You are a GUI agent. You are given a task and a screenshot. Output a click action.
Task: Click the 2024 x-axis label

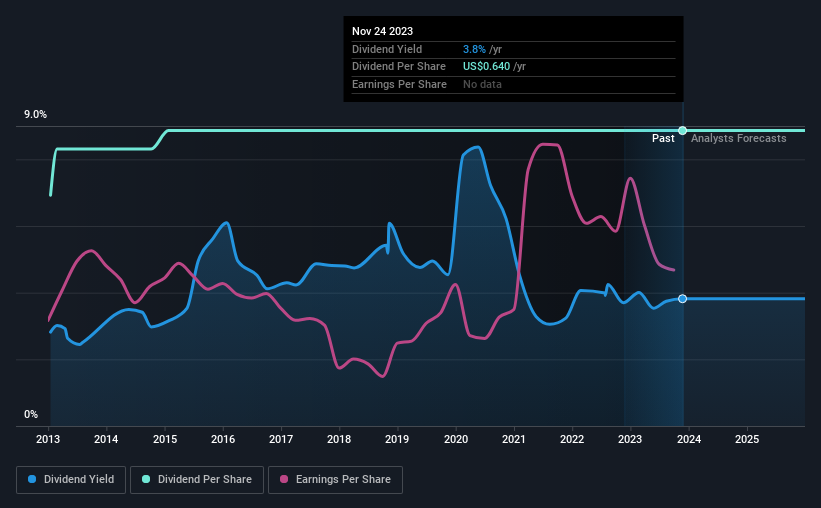click(x=689, y=439)
